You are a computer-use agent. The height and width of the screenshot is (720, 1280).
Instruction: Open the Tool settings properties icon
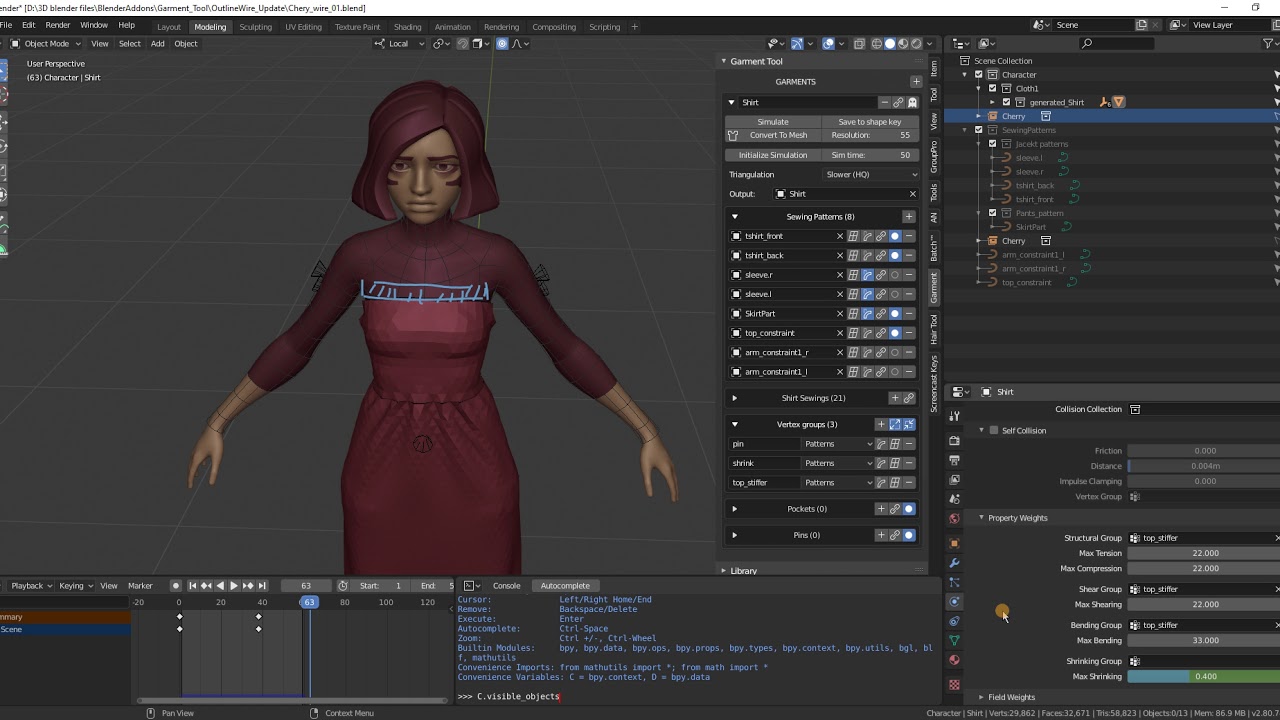954,416
